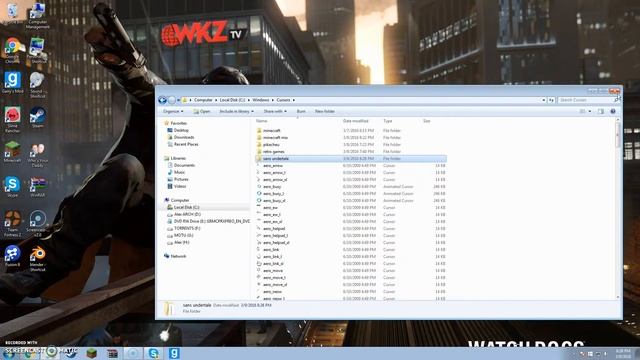The height and width of the screenshot is (360, 640).
Task: Click the Garry's Mod icon in the taskbar
Action: [x=174, y=353]
